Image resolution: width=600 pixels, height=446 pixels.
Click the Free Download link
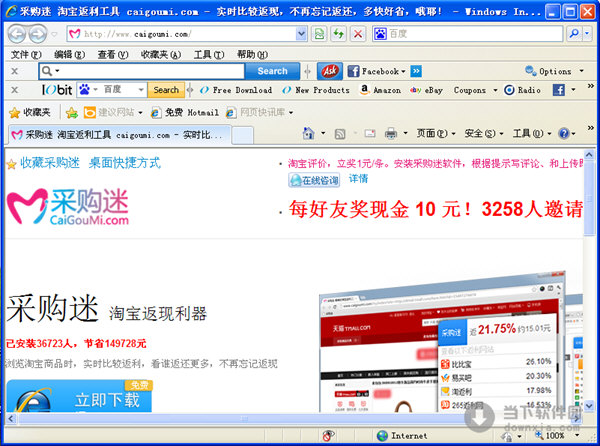coord(236,90)
